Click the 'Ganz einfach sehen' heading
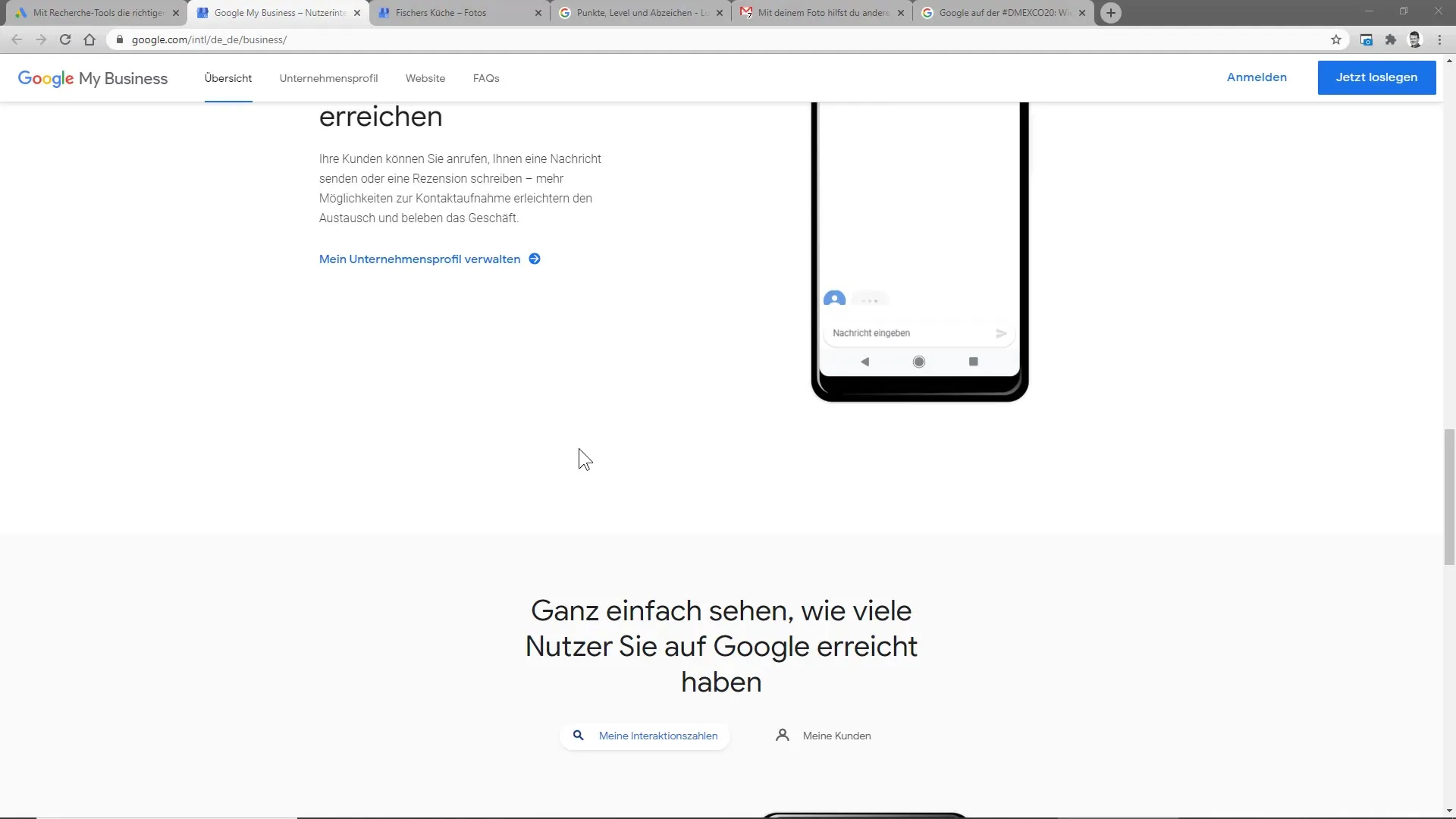The height and width of the screenshot is (819, 1456). [x=721, y=646]
